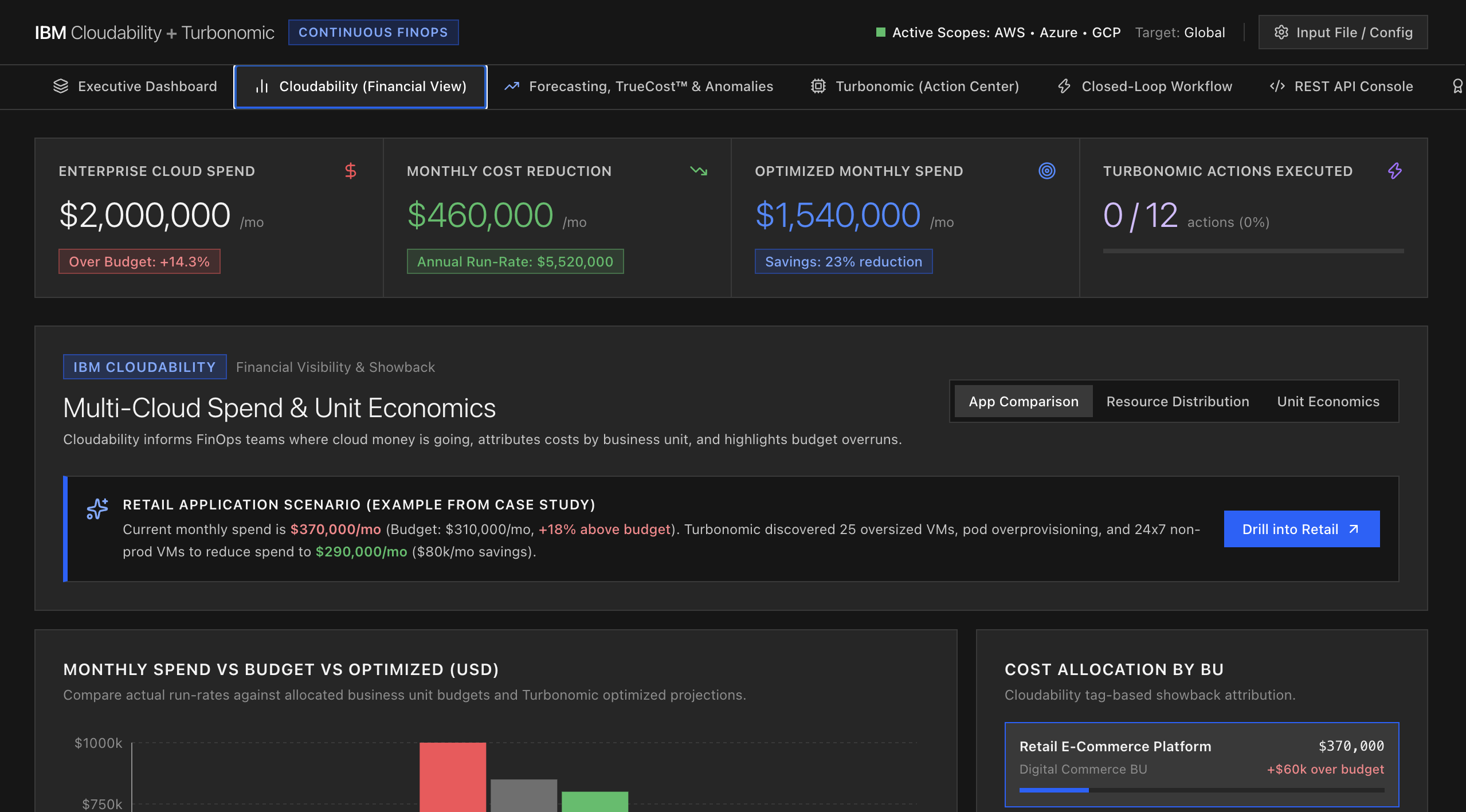Viewport: 1466px width, 812px height.
Task: Click the trend line icon beside Forecasting
Action: coord(512,87)
